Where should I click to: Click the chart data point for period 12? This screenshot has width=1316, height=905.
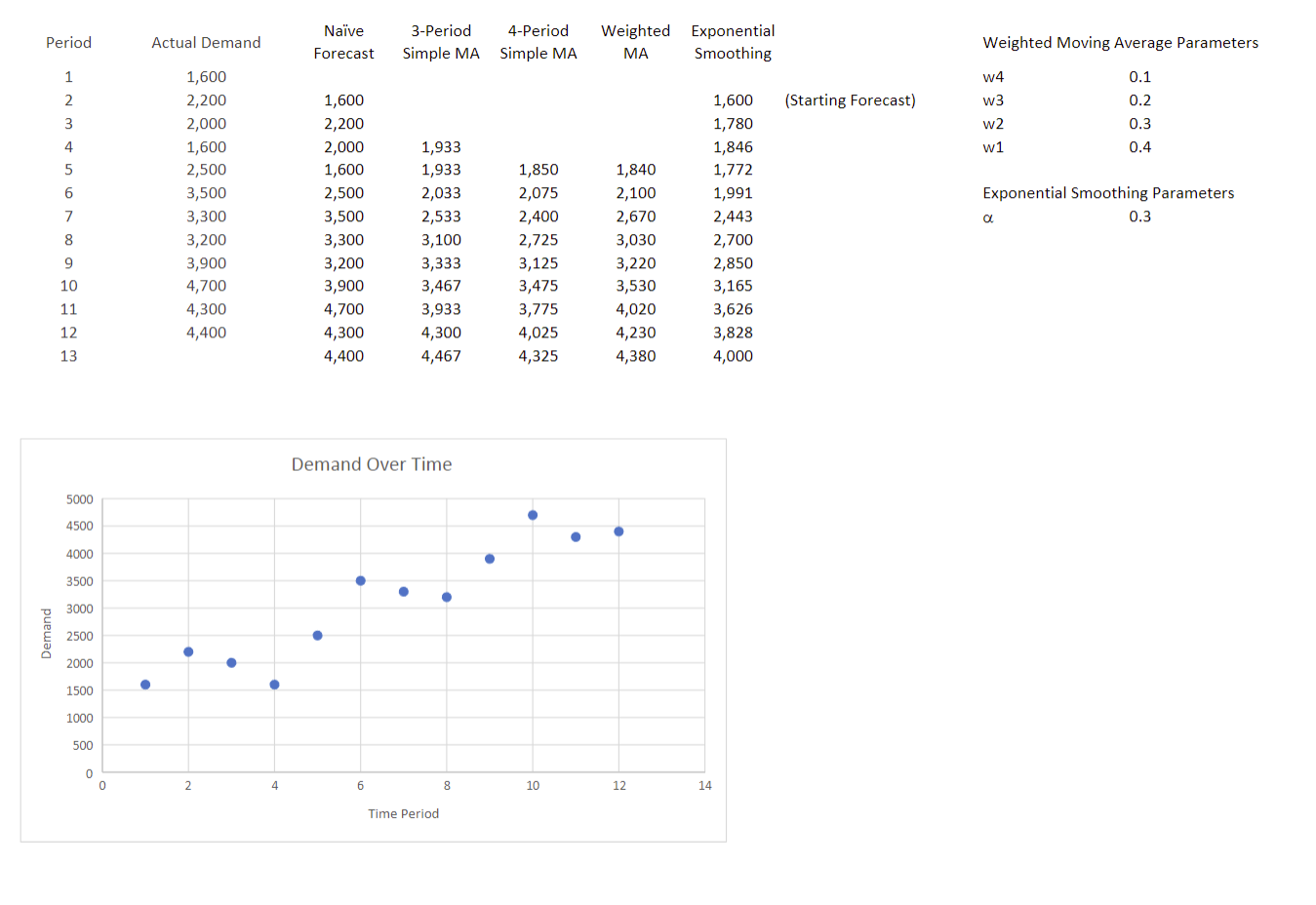pos(618,531)
